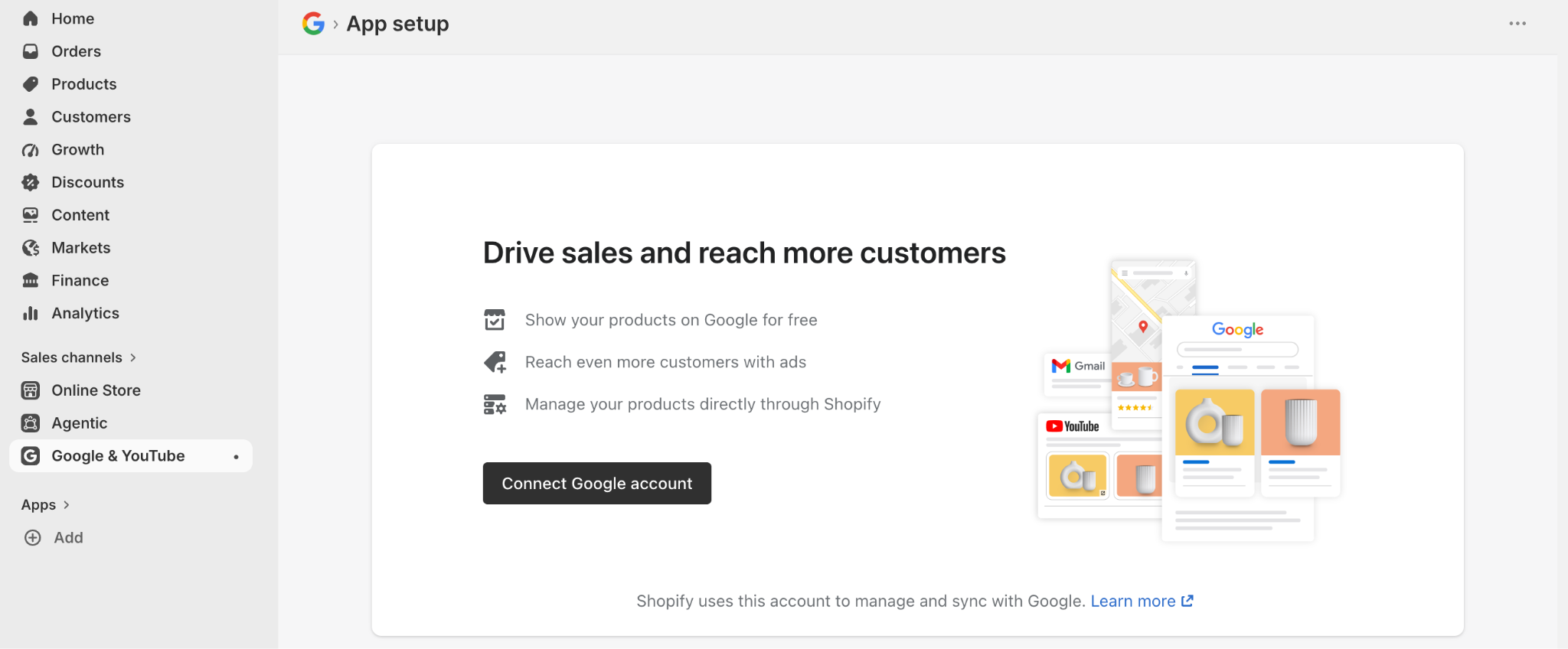1568x649 pixels.
Task: Click 'Manage your products directly through Shopify'
Action: (x=703, y=404)
